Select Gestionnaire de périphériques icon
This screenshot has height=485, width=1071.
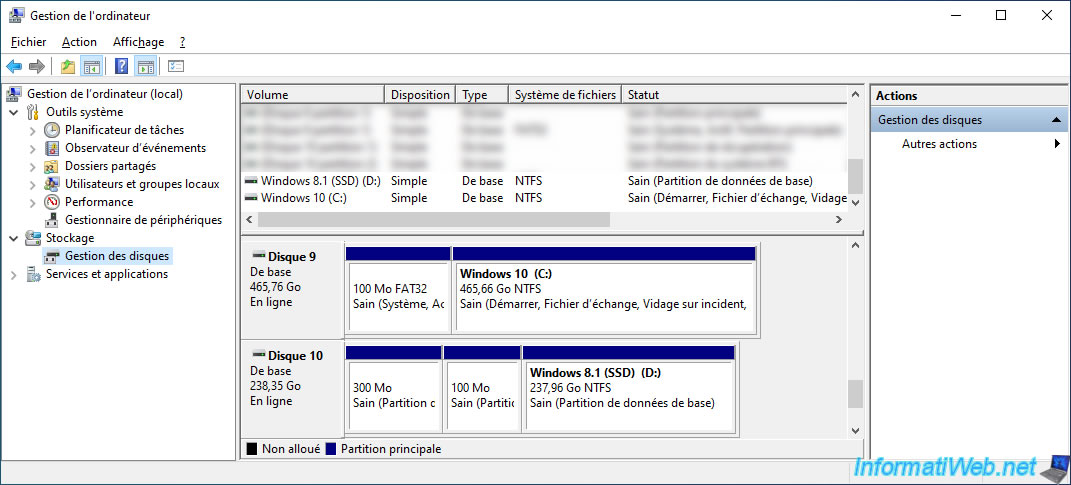coord(53,220)
